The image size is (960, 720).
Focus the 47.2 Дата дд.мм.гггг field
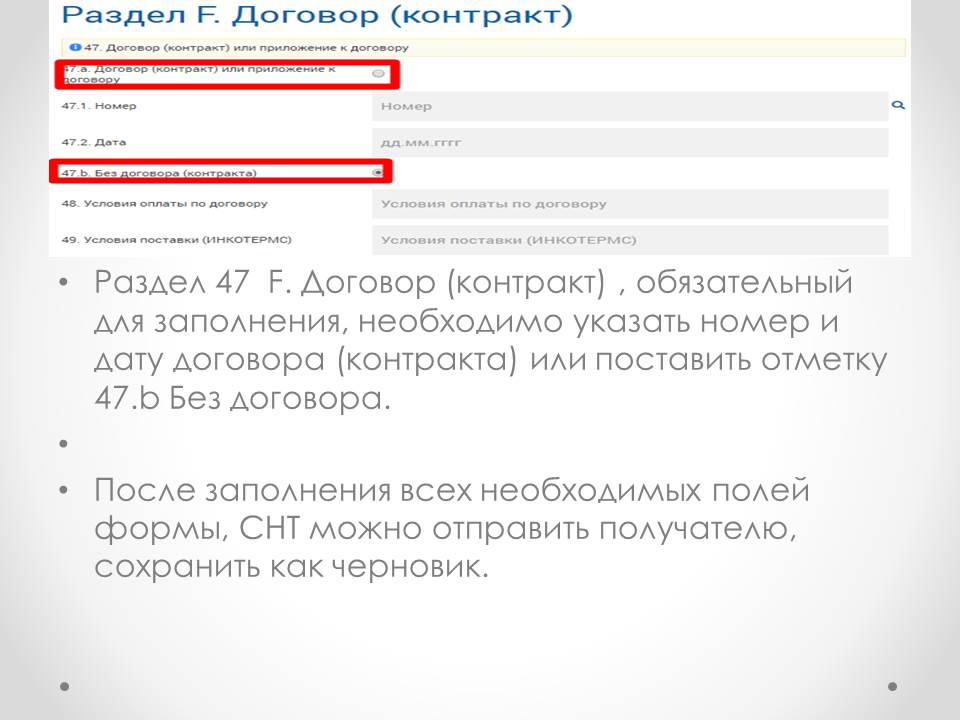click(629, 143)
